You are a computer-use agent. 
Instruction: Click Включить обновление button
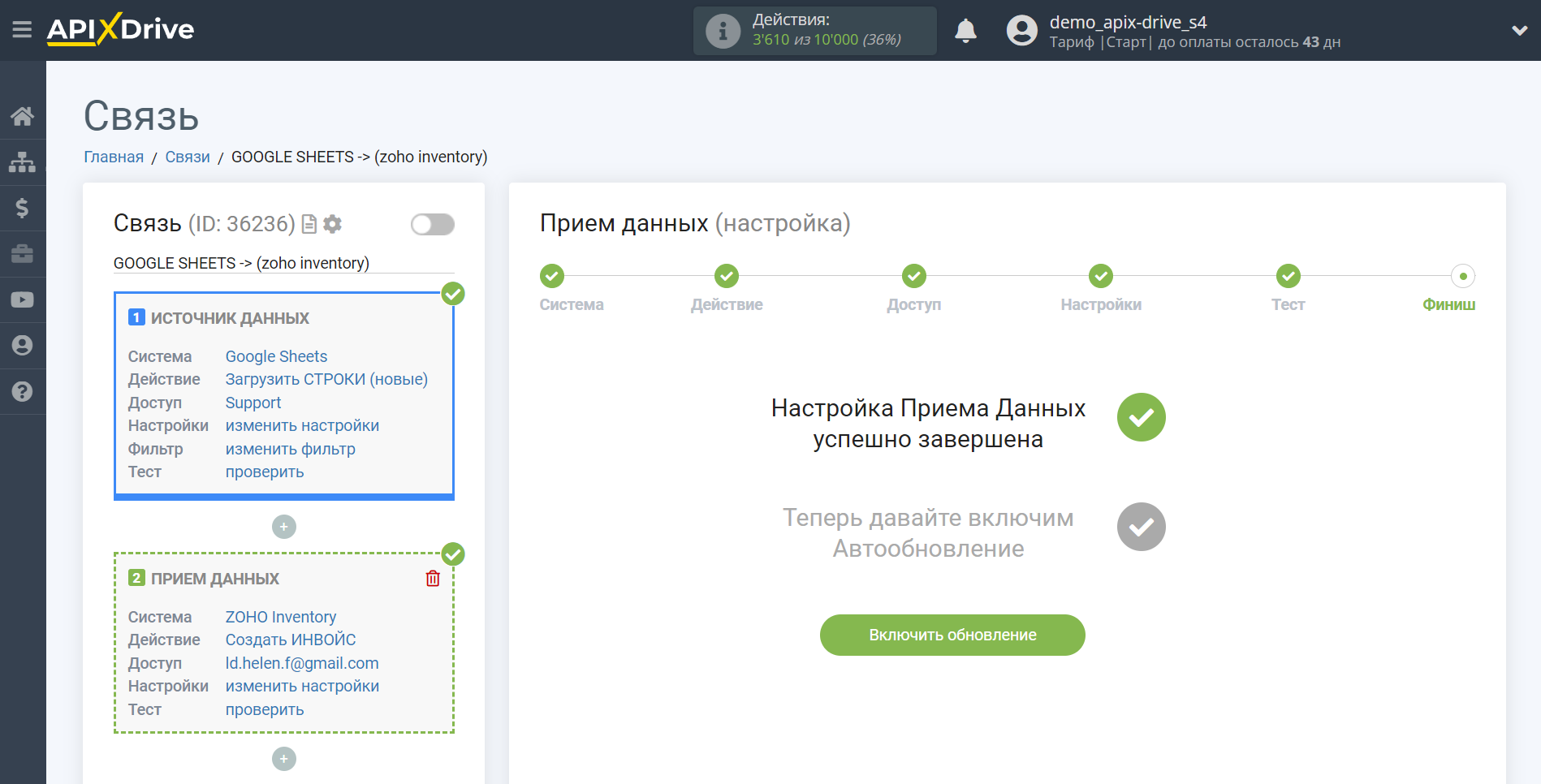click(x=952, y=635)
